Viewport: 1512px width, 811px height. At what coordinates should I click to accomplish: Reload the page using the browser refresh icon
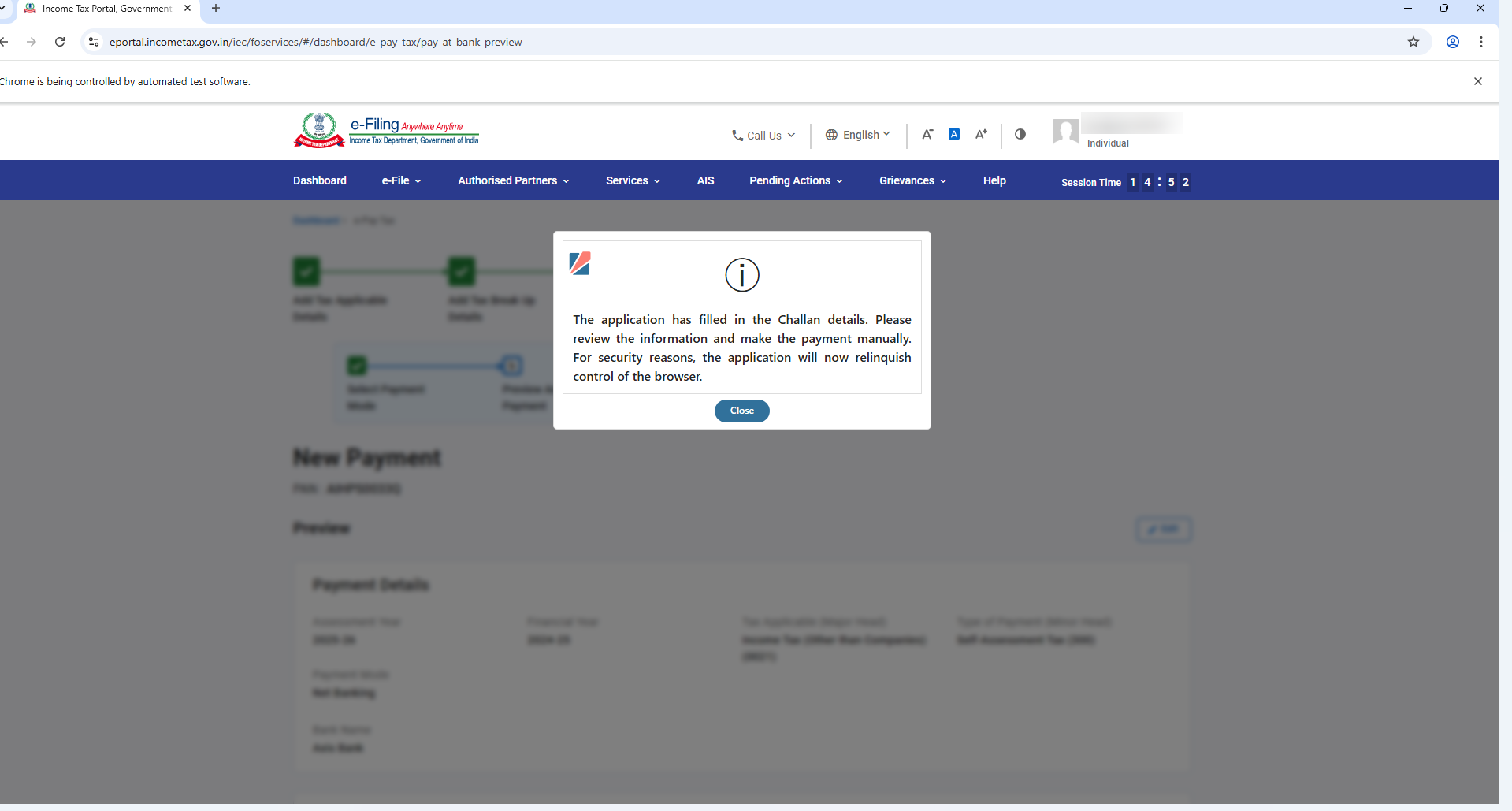click(60, 42)
